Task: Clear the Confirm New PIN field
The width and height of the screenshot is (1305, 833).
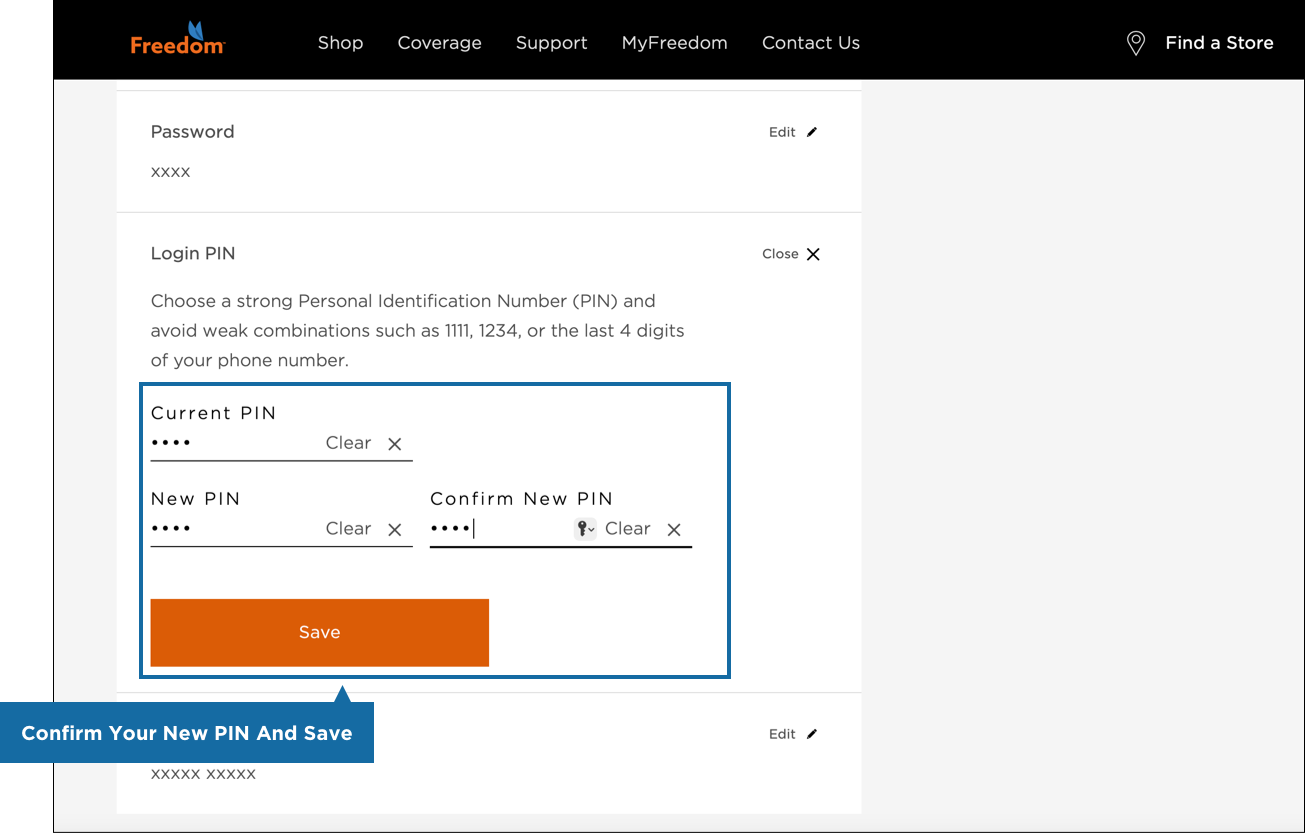Action: pyautogui.click(x=628, y=529)
